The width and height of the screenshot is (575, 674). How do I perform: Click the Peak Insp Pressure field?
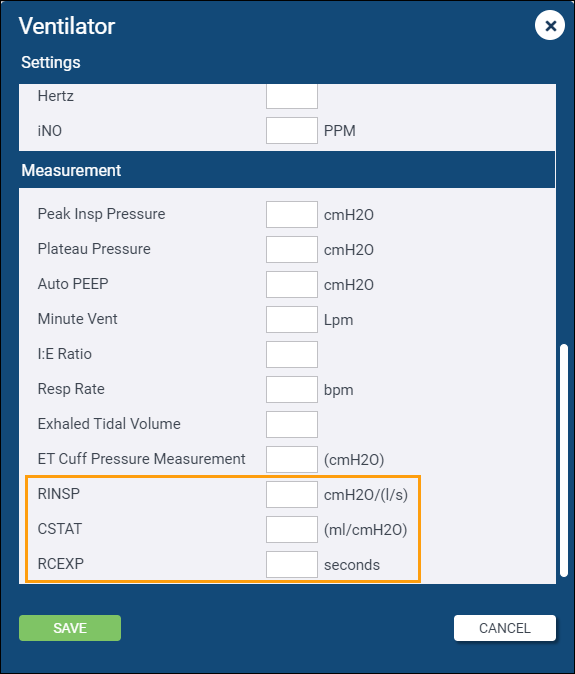pos(292,214)
